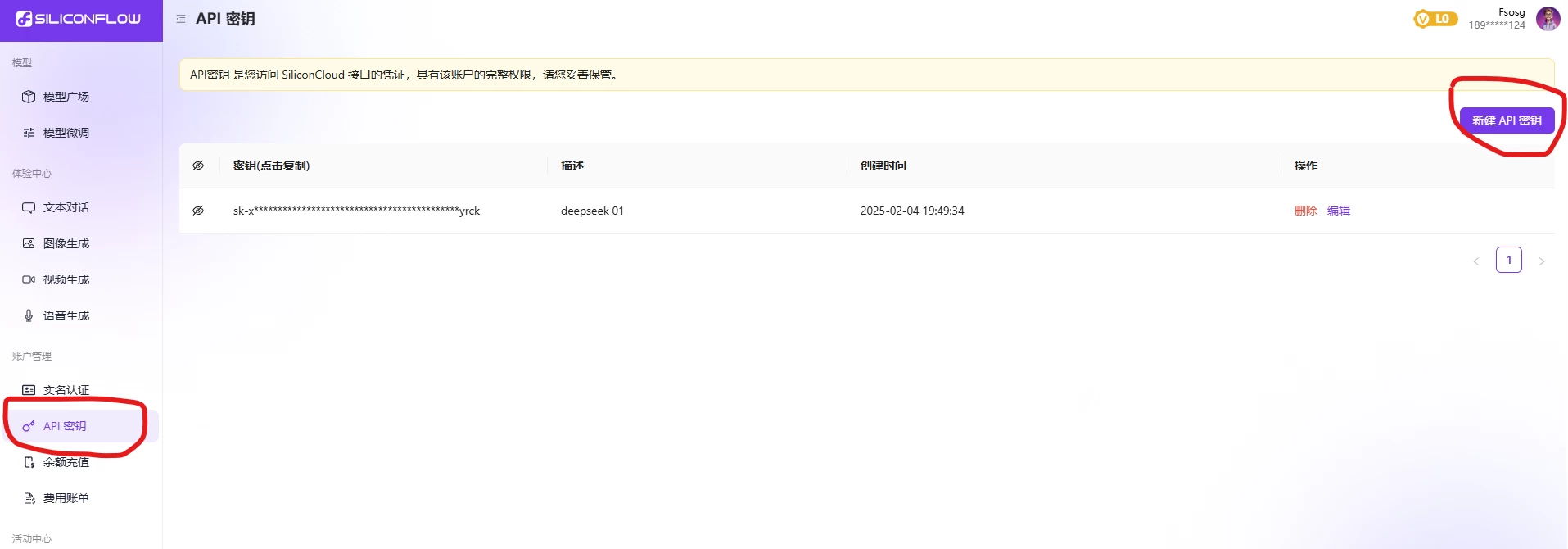1568x549 pixels.
Task: Collapse the sidebar menu icon
Action: [x=181, y=19]
